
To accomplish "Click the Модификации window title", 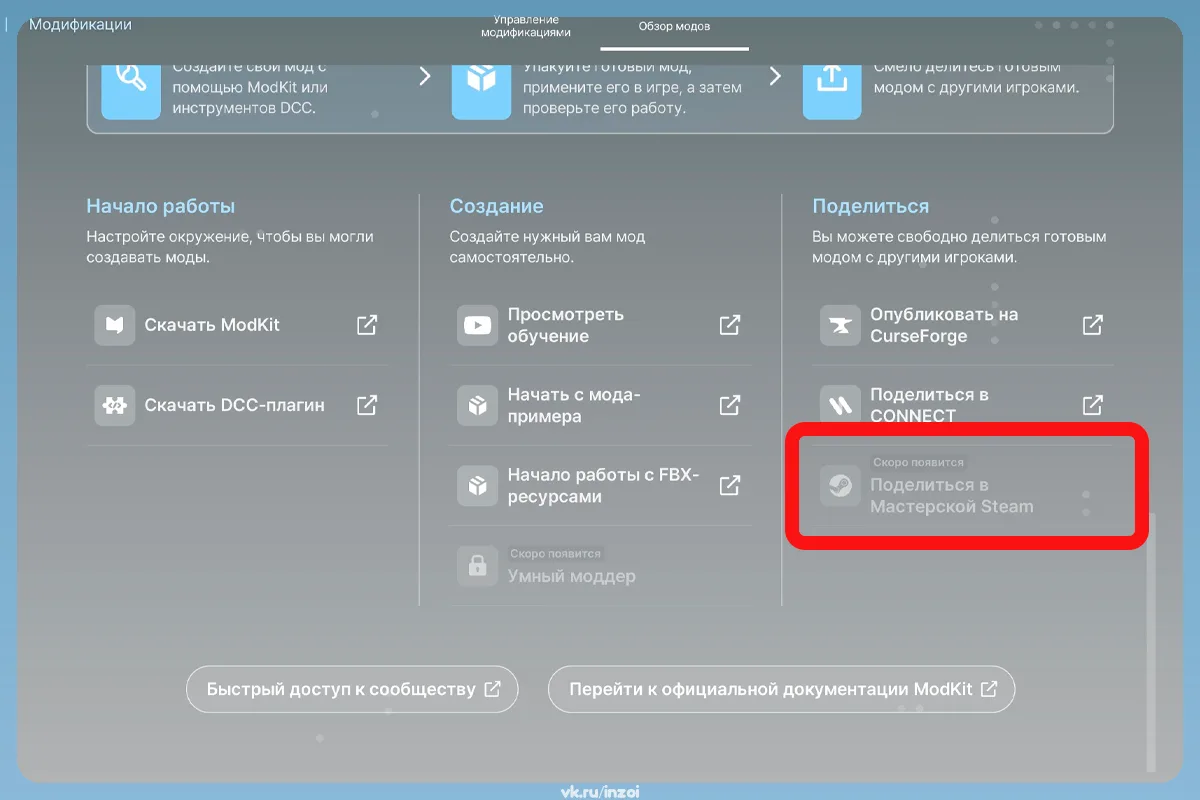I will pos(80,24).
